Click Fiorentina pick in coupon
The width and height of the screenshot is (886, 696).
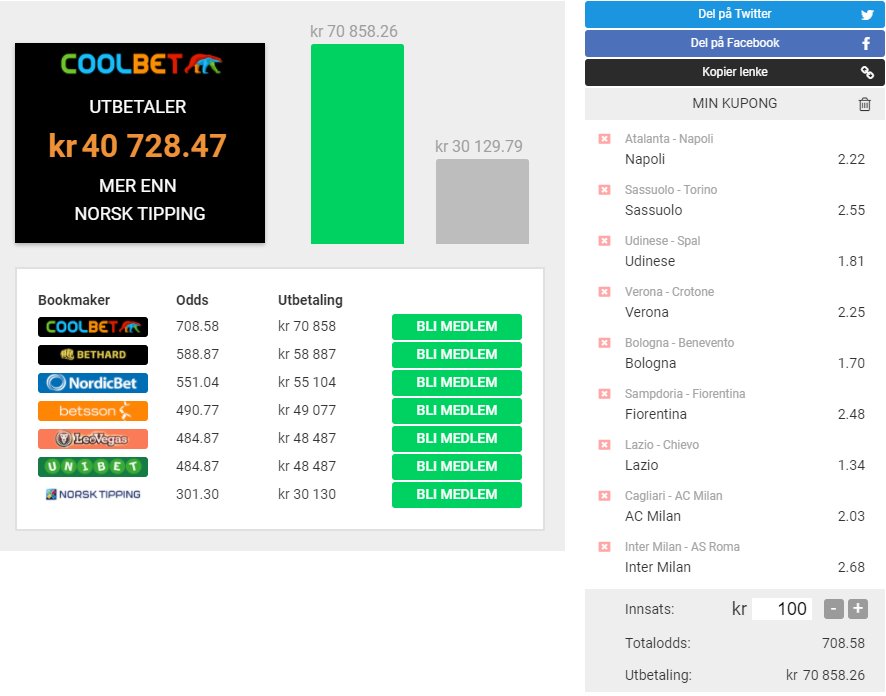tap(655, 414)
